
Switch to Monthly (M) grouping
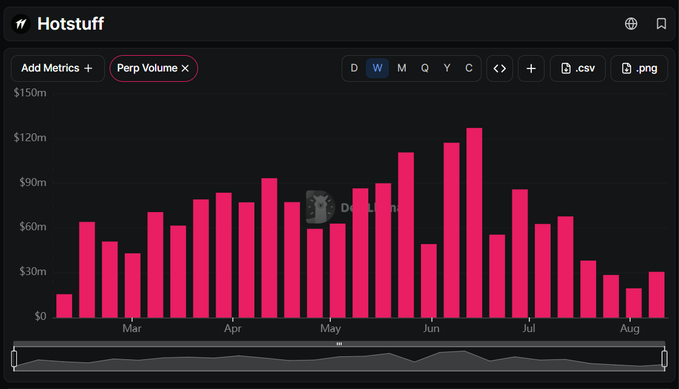tap(402, 68)
